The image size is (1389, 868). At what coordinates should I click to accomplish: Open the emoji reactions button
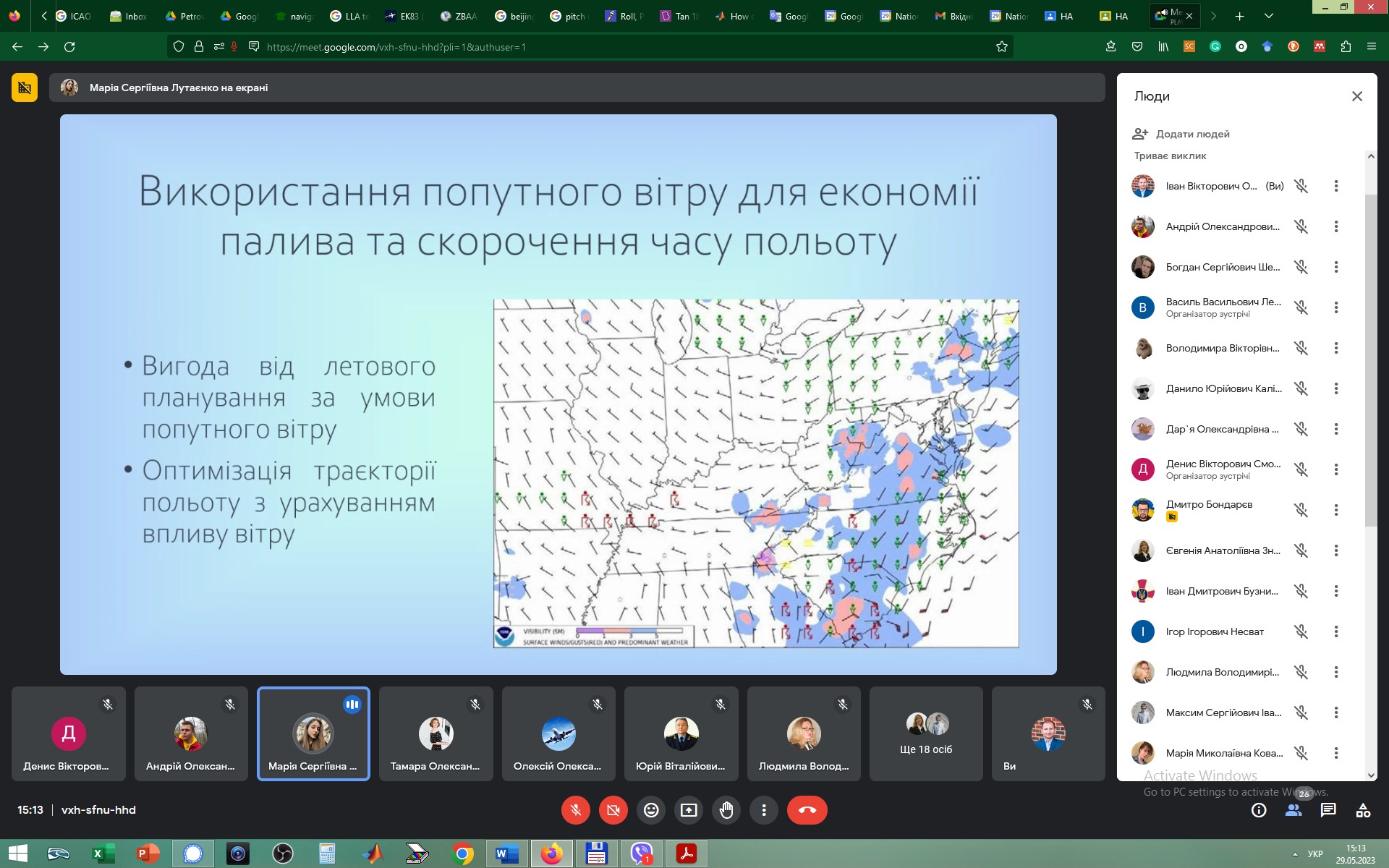[651, 810]
